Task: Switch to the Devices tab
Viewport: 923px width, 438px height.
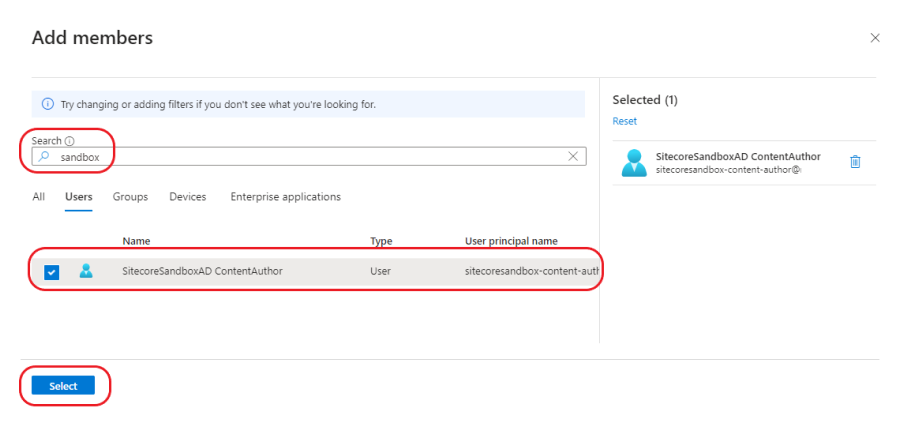Action: click(x=188, y=197)
